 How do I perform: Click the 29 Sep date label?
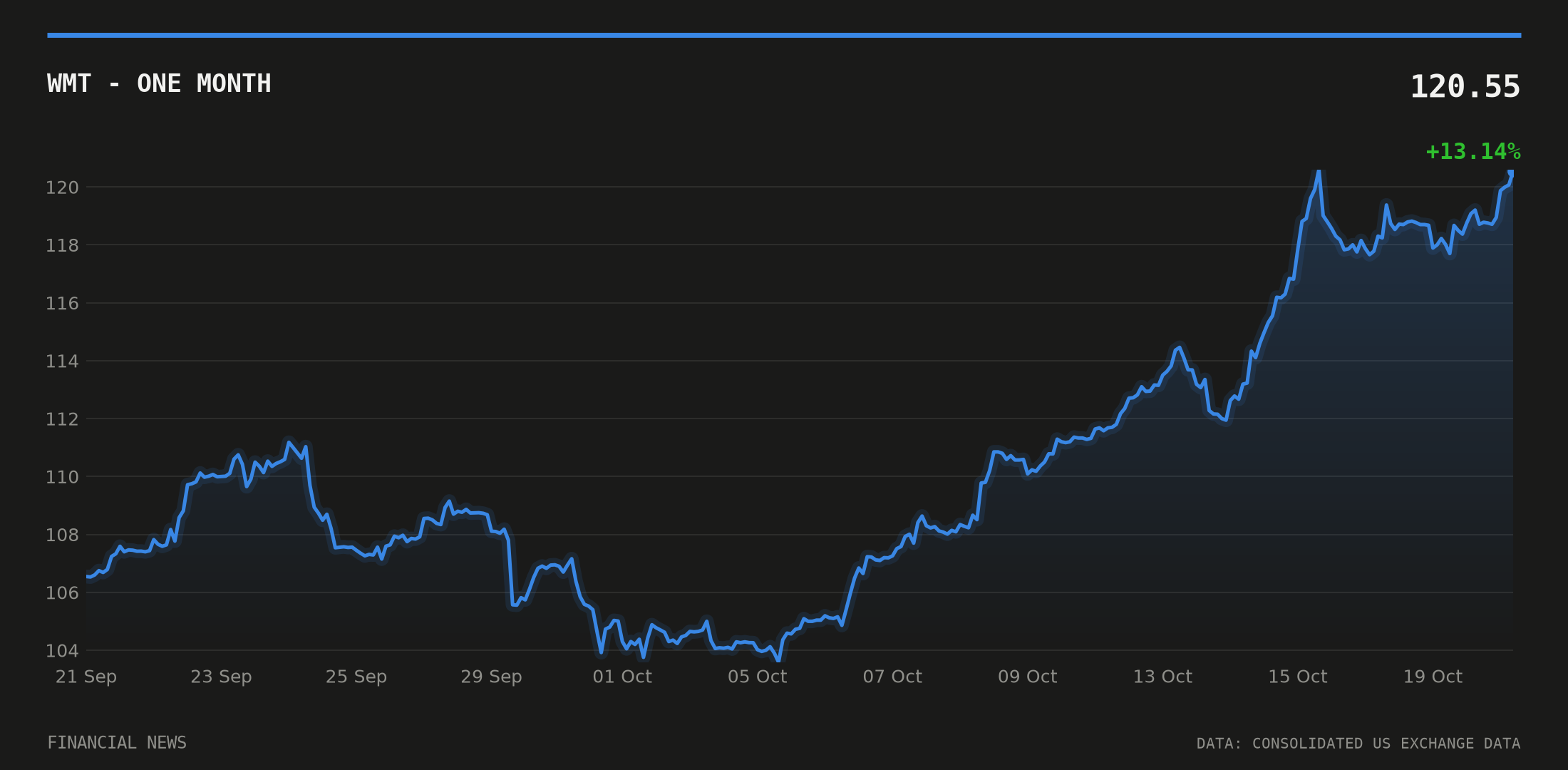[491, 677]
